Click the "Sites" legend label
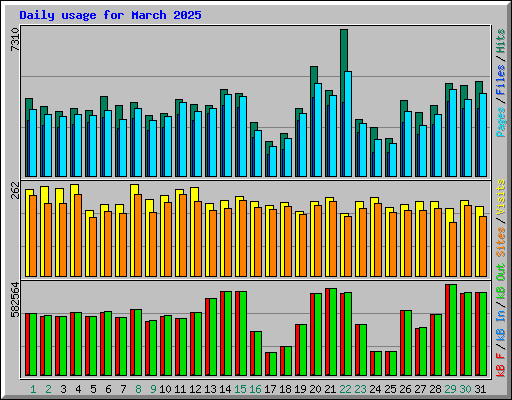This screenshot has width=512, height=400. pyautogui.click(x=501, y=242)
